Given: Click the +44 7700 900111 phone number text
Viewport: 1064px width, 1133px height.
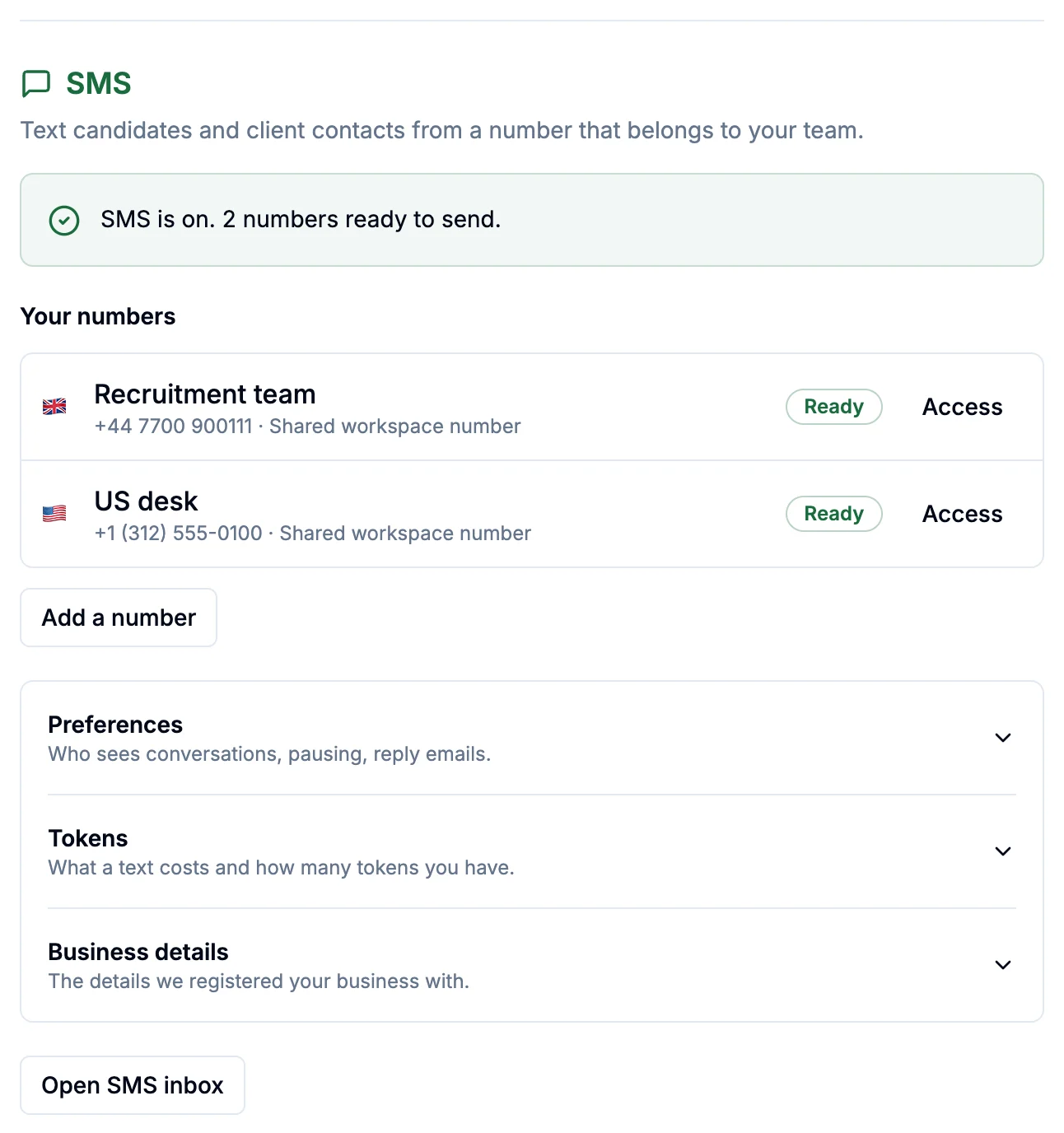Looking at the screenshot, I should tap(174, 427).
